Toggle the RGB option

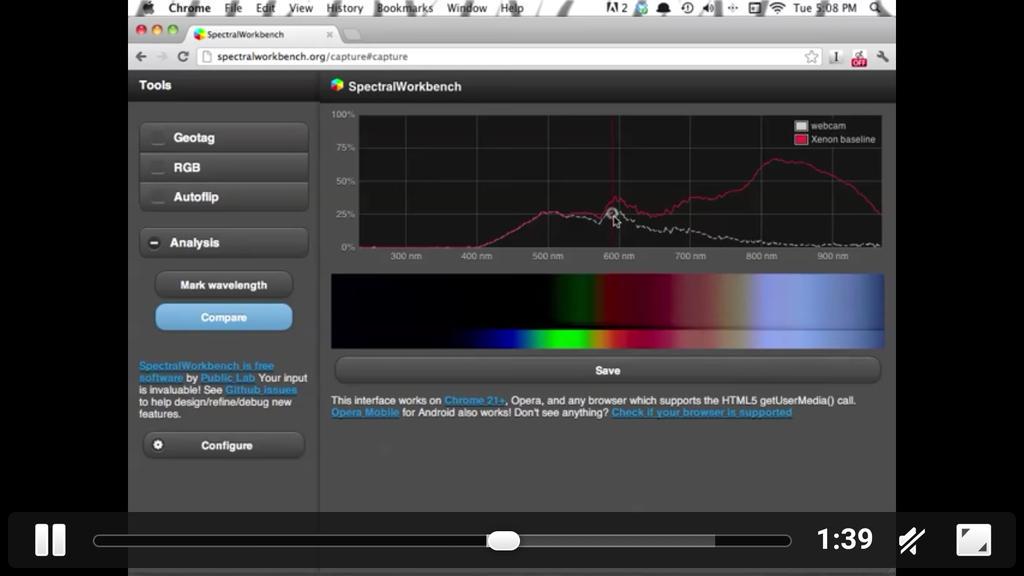[x=223, y=168]
